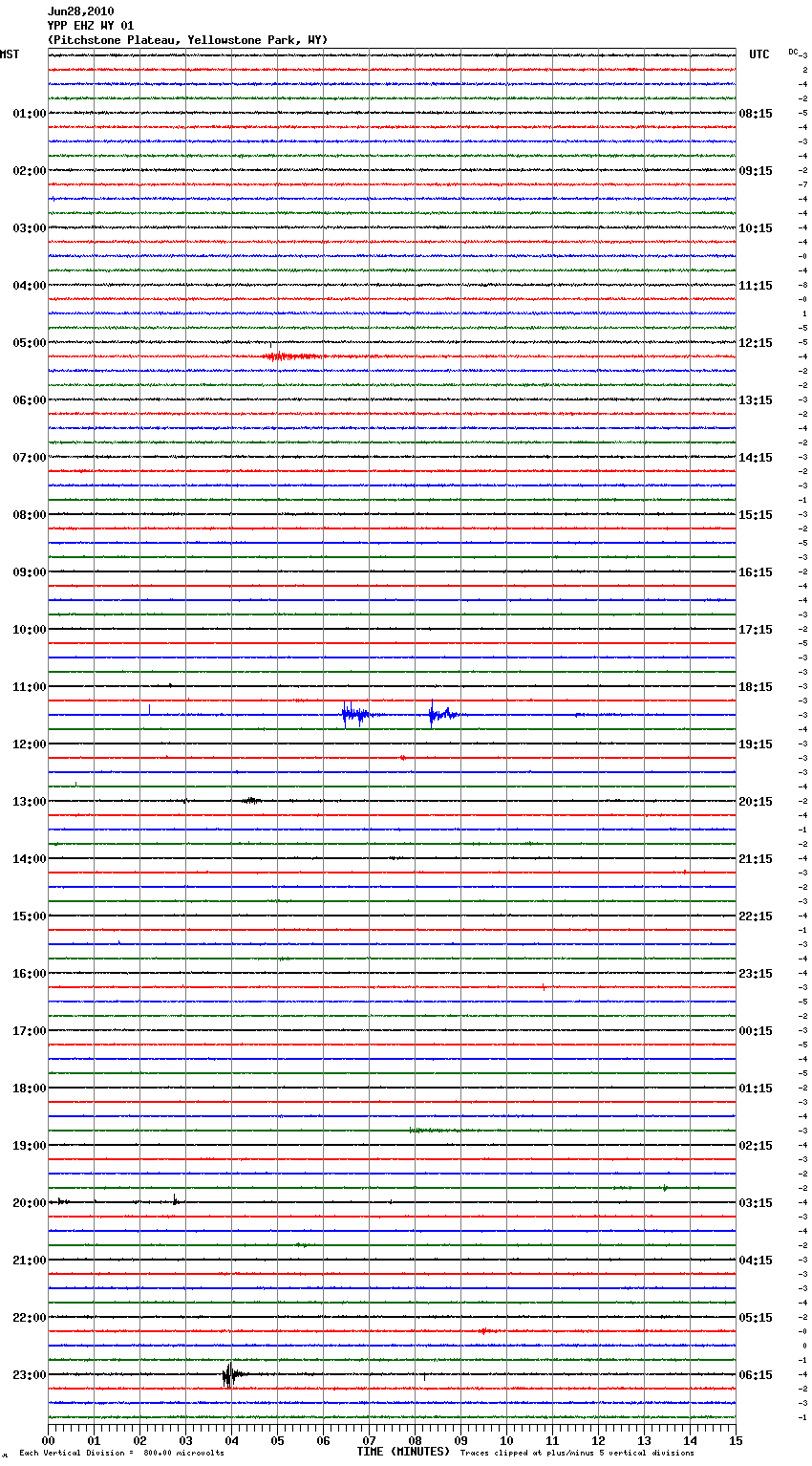812x1466 pixels.
Task: Click the 10:15 UTC time label
Action: tap(756, 228)
